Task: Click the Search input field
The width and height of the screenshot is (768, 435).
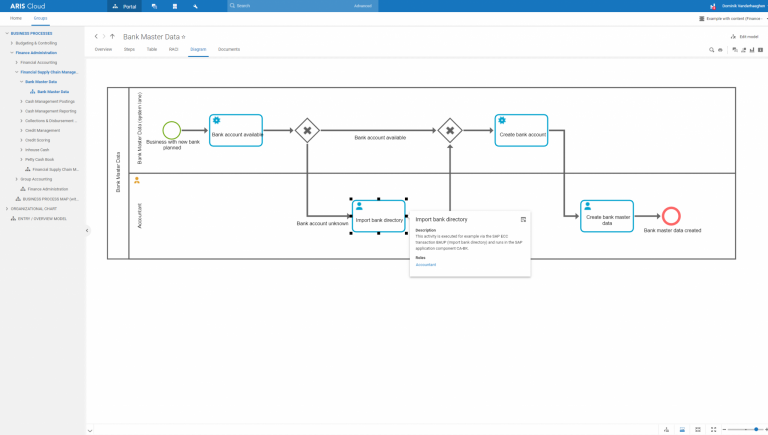Action: tap(292, 6)
